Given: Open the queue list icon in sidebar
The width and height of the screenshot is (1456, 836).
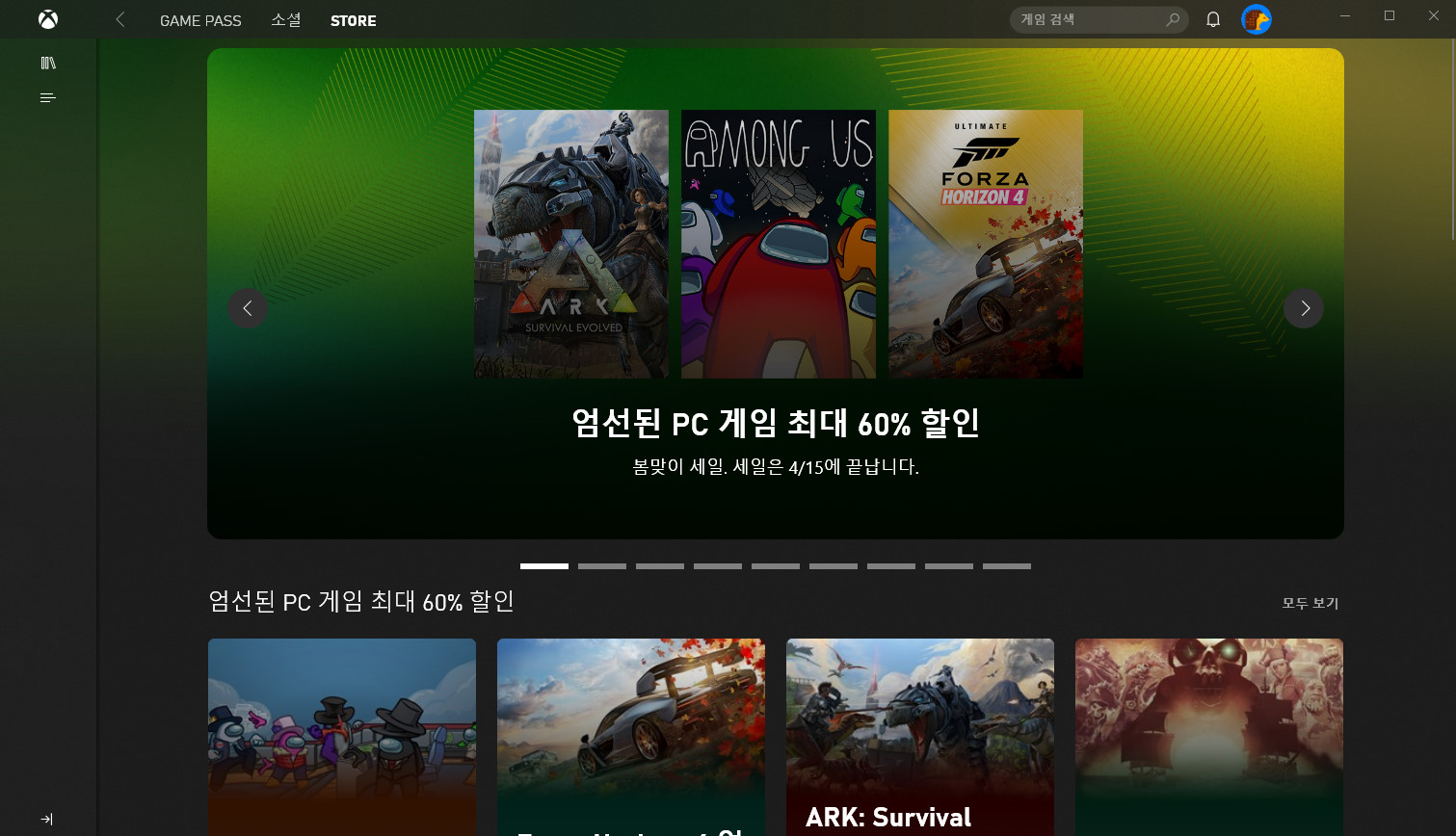Looking at the screenshot, I should [48, 97].
